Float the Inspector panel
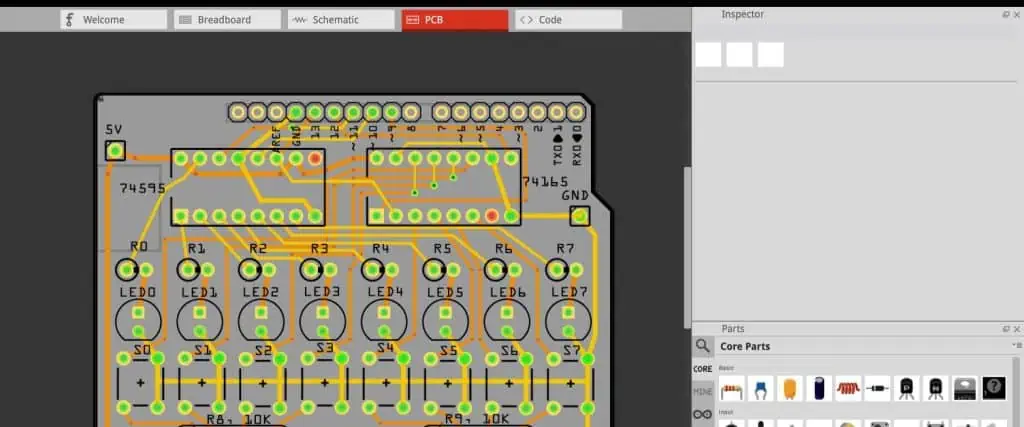The width and height of the screenshot is (1024, 427). [x=1006, y=14]
